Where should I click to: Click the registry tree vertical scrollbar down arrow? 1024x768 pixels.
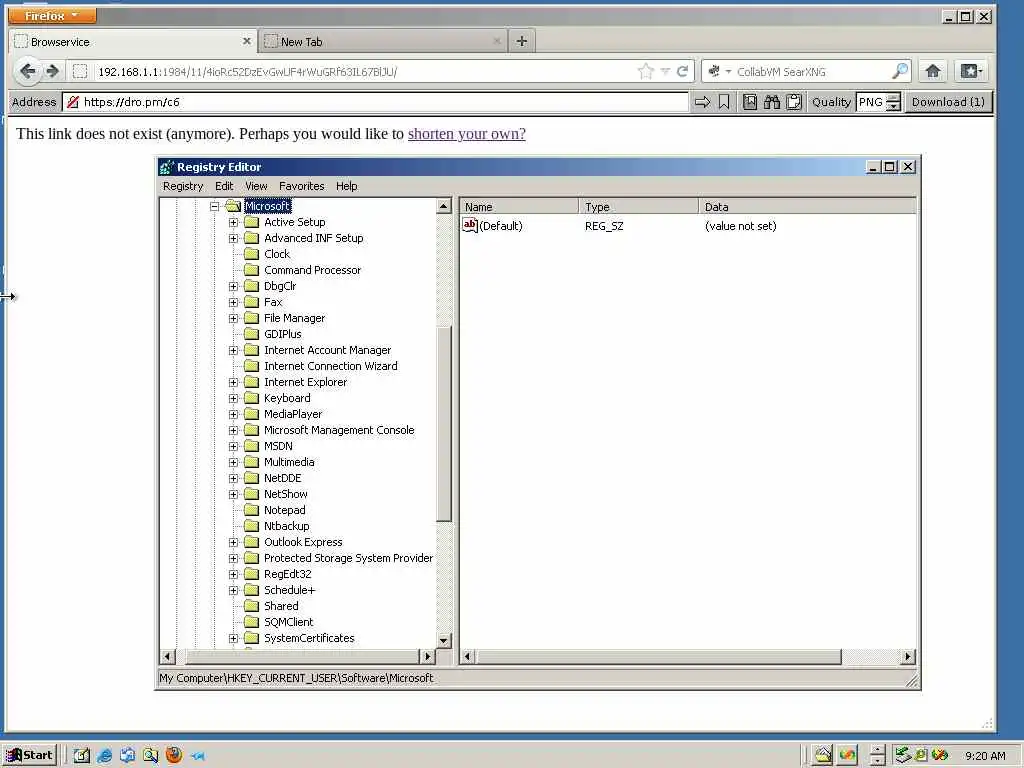443,640
